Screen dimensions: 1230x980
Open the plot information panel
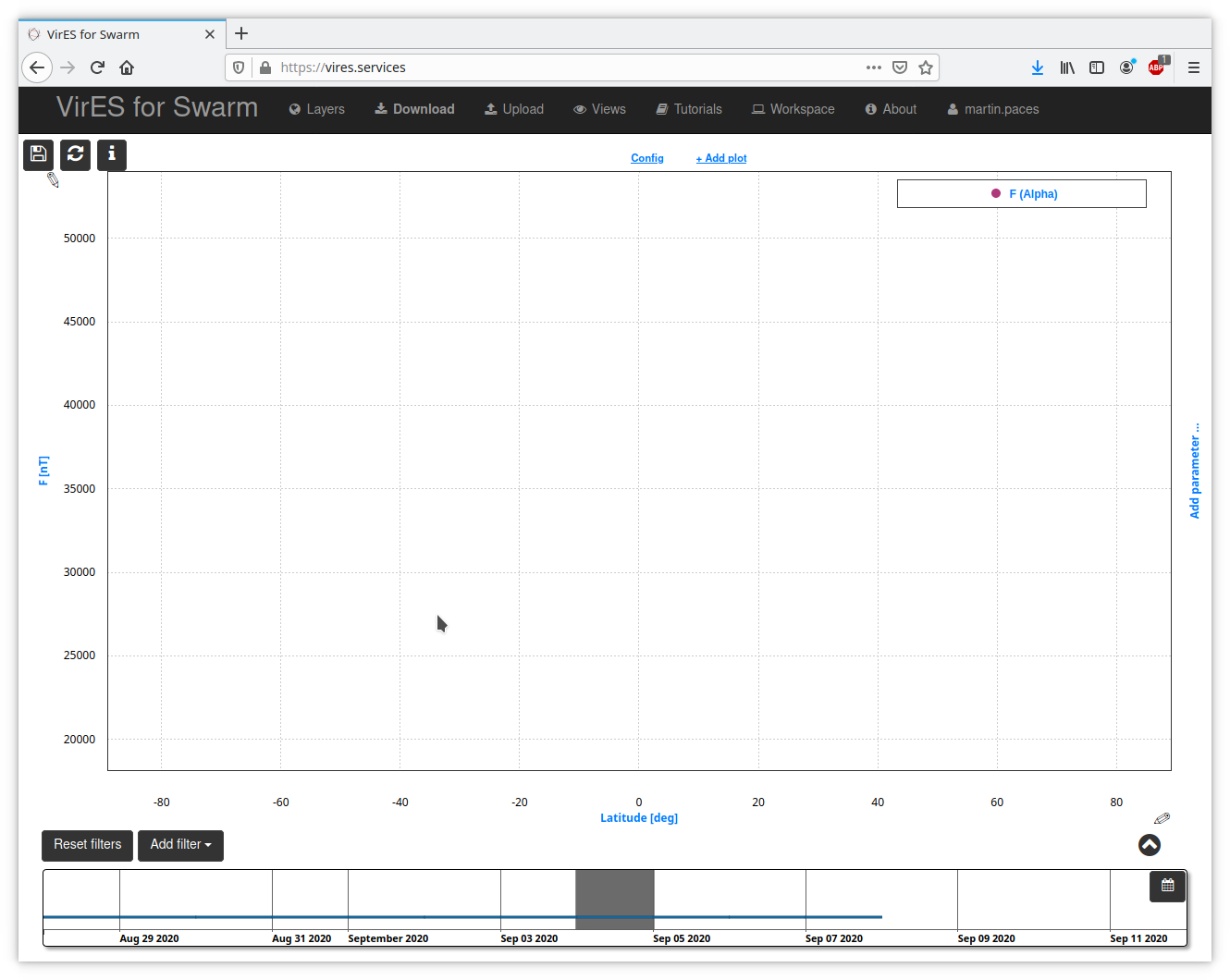(x=111, y=154)
